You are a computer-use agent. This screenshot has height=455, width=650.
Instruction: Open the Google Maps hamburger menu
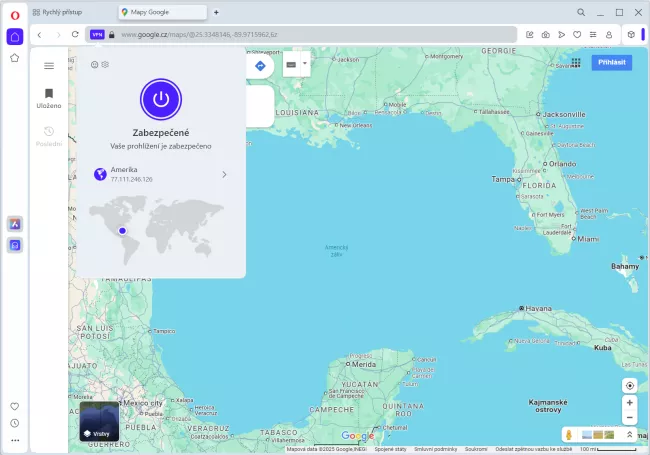[48, 66]
